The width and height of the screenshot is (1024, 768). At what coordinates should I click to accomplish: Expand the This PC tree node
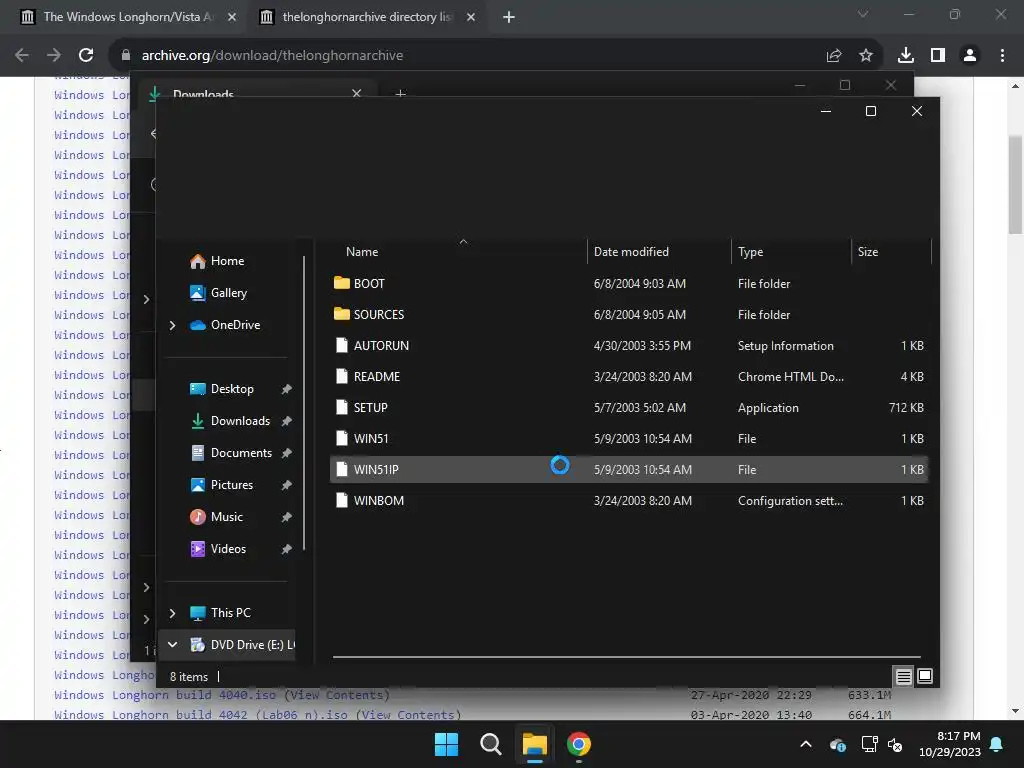click(172, 613)
